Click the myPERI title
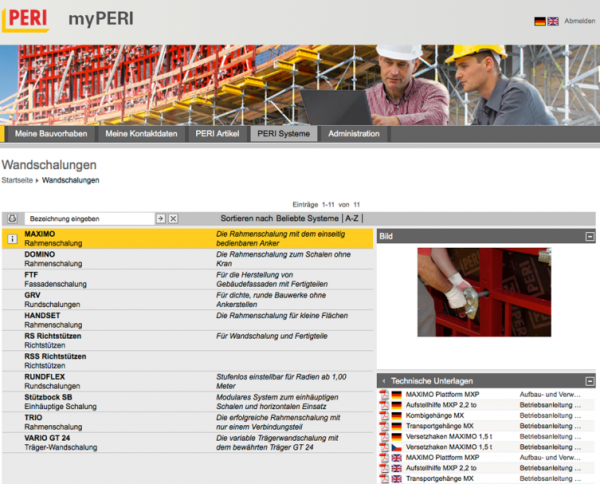The width and height of the screenshot is (600, 484). click(101, 19)
